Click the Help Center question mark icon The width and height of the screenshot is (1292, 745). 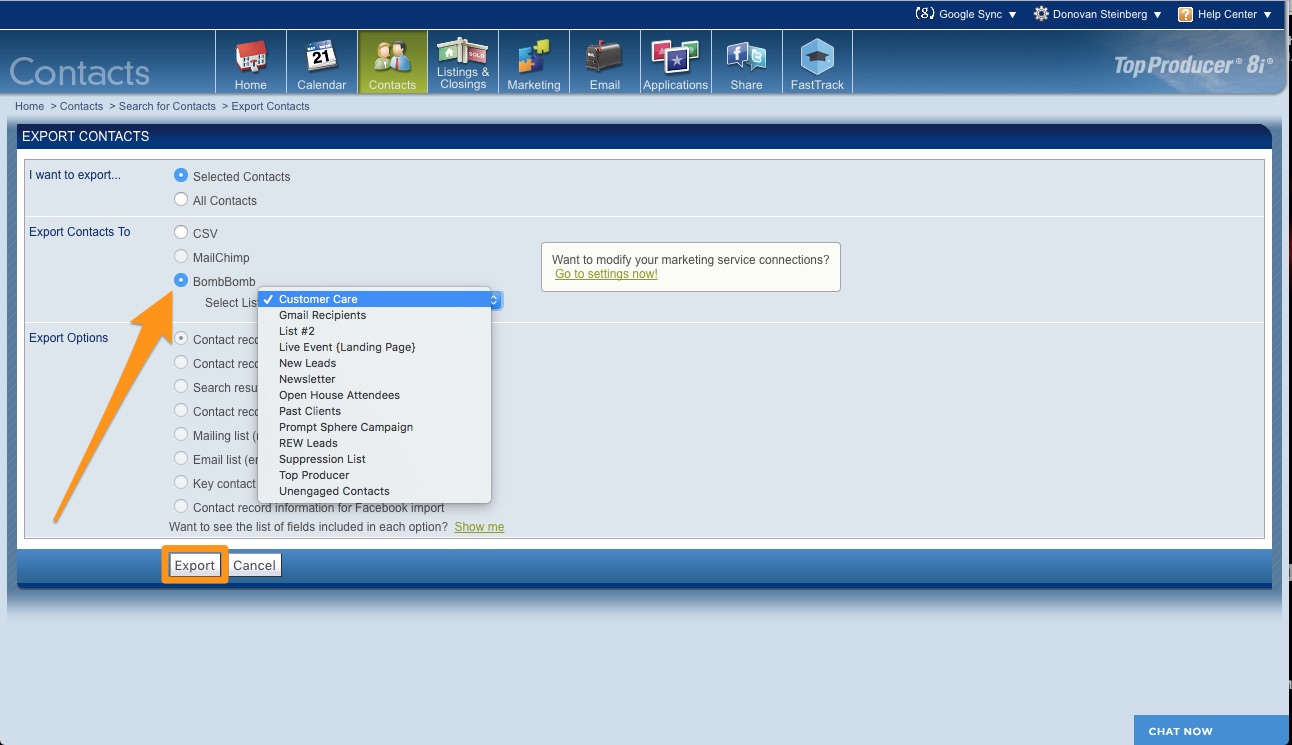click(1185, 14)
